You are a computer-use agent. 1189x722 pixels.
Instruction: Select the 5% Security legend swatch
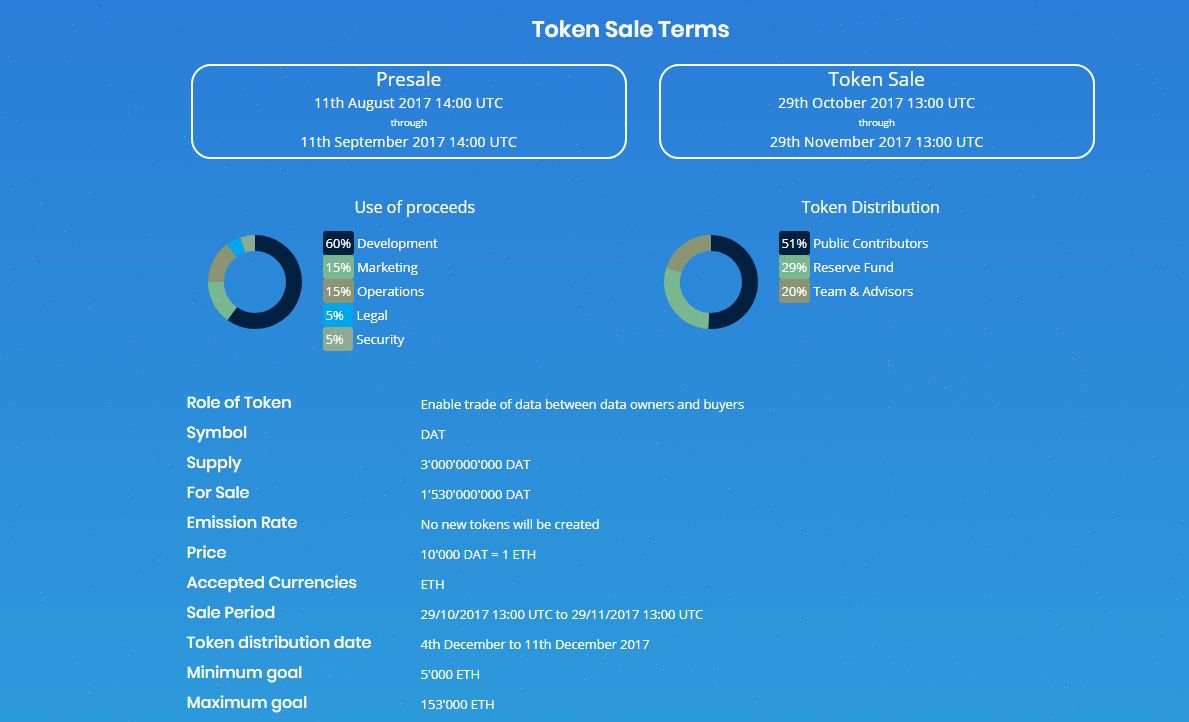click(338, 339)
